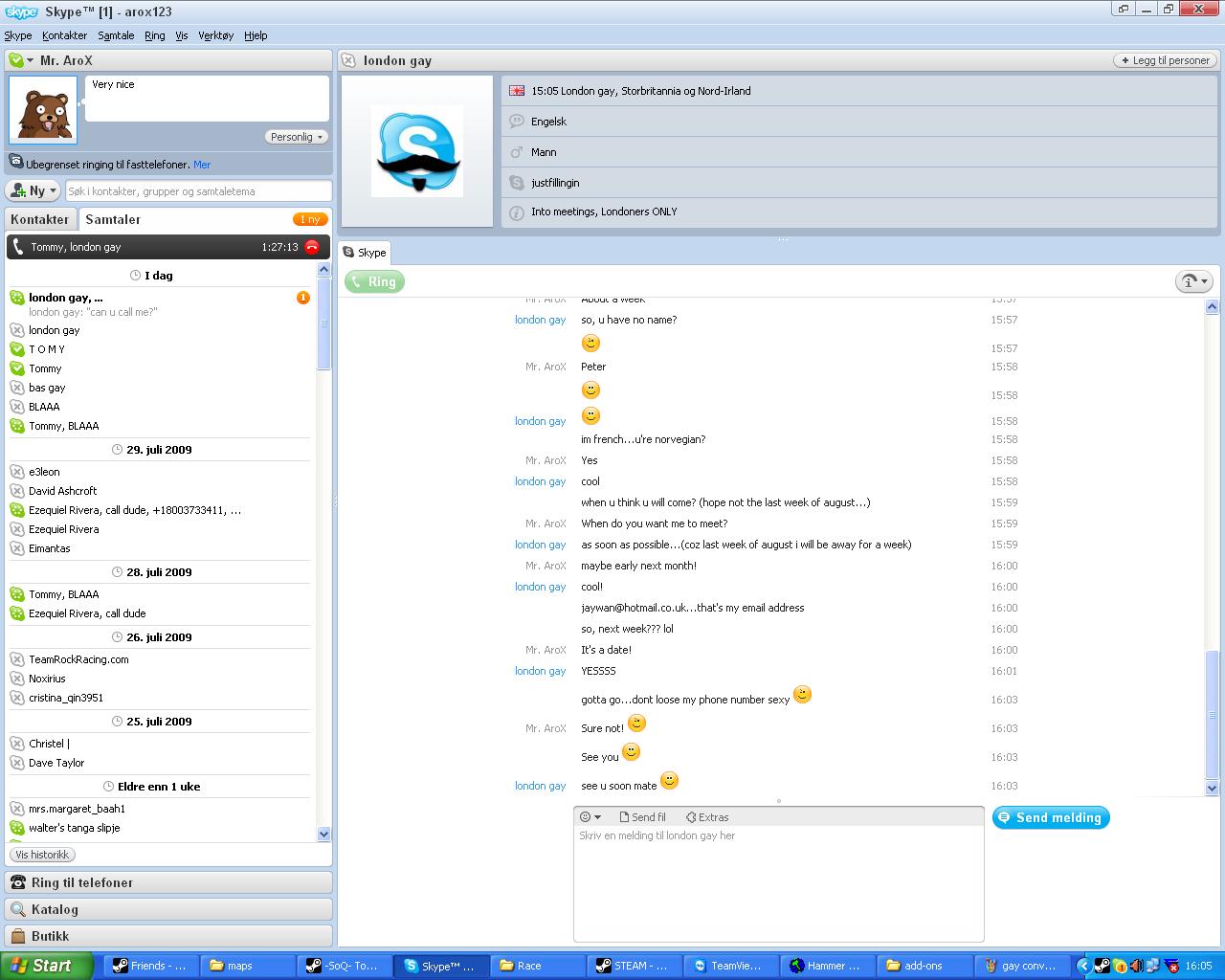Click the smiley after 'Sure not!'
Screen dimensions: 1225x980
pos(636,724)
